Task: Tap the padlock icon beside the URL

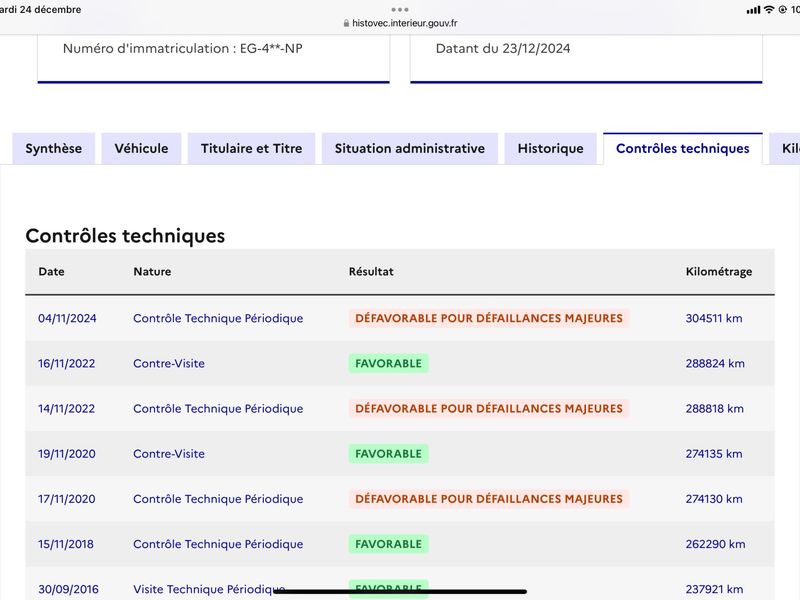Action: pyautogui.click(x=346, y=23)
